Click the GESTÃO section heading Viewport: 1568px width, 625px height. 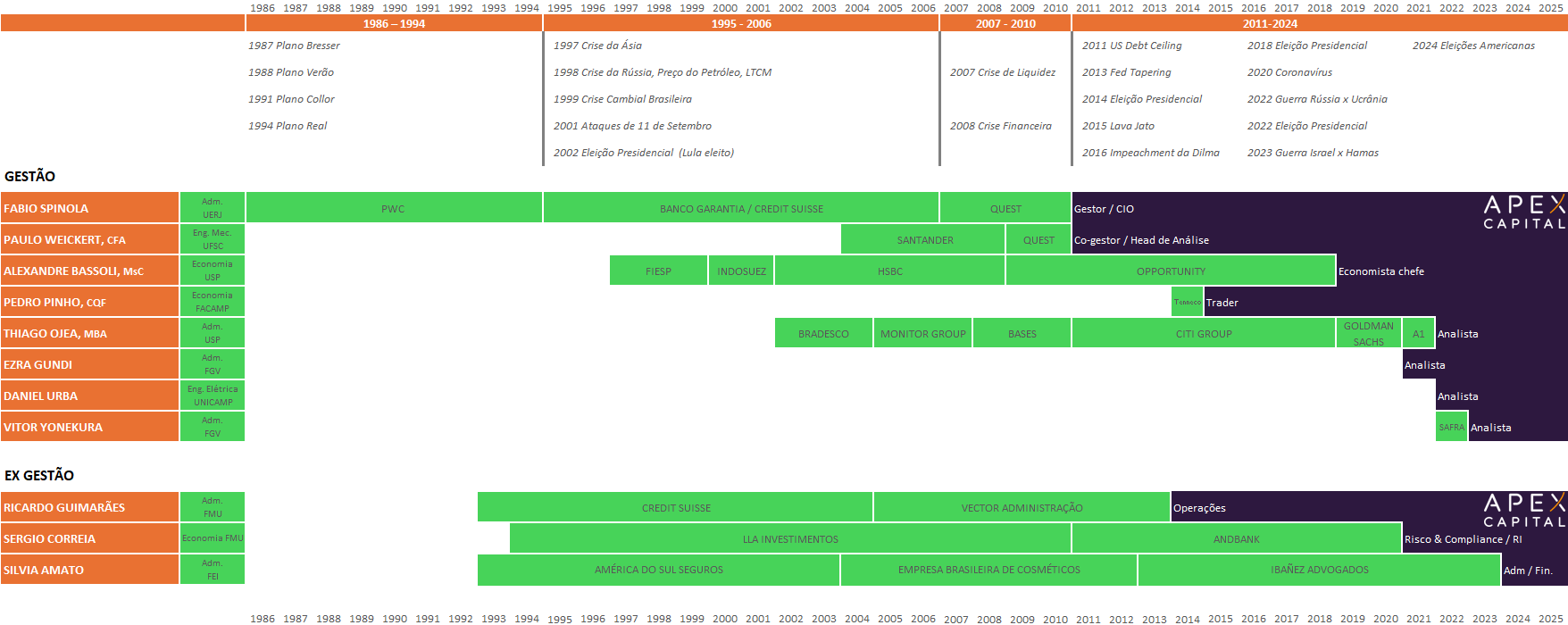click(29, 176)
